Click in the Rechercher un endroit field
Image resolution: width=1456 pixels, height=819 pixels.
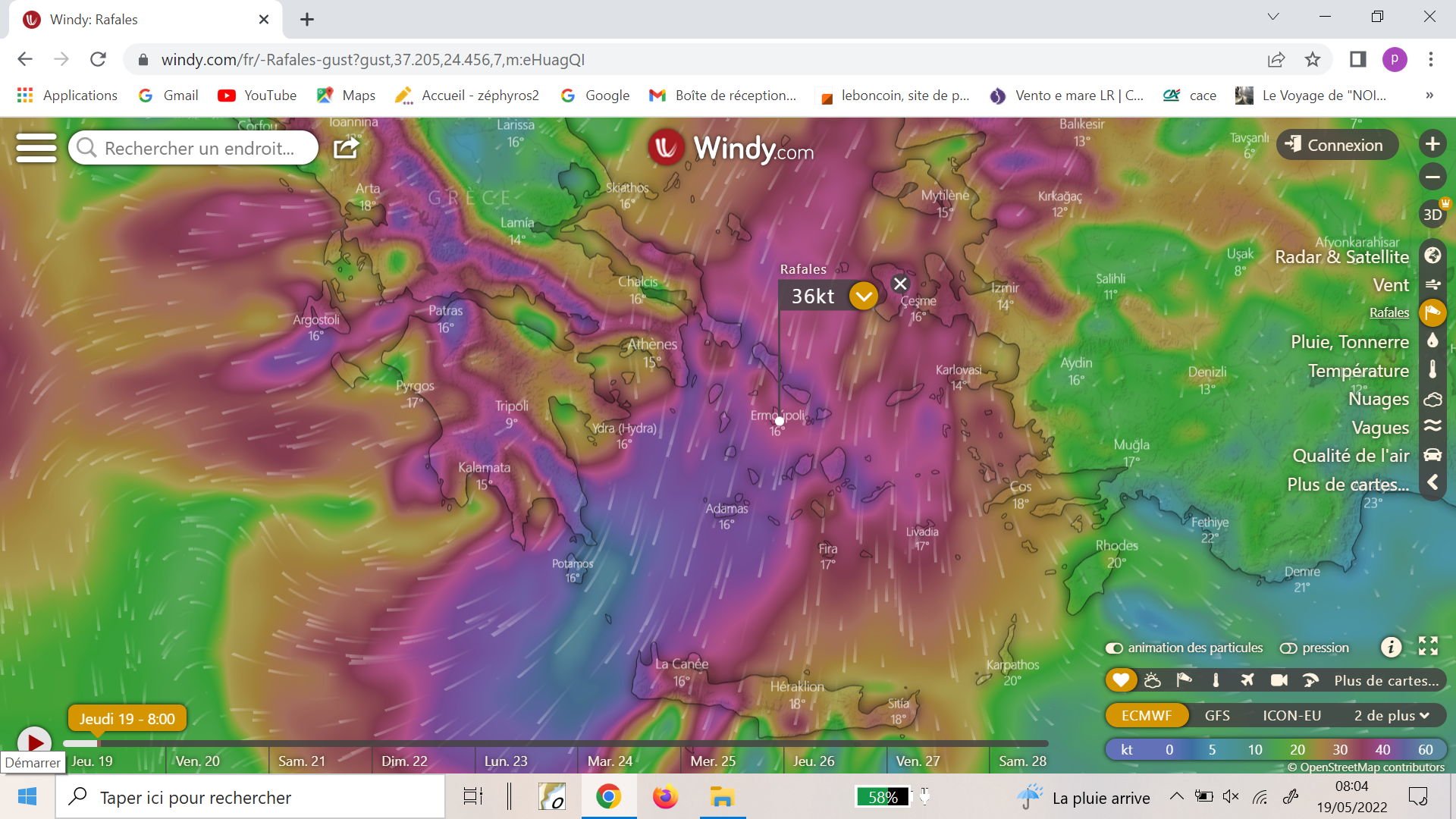pyautogui.click(x=199, y=148)
